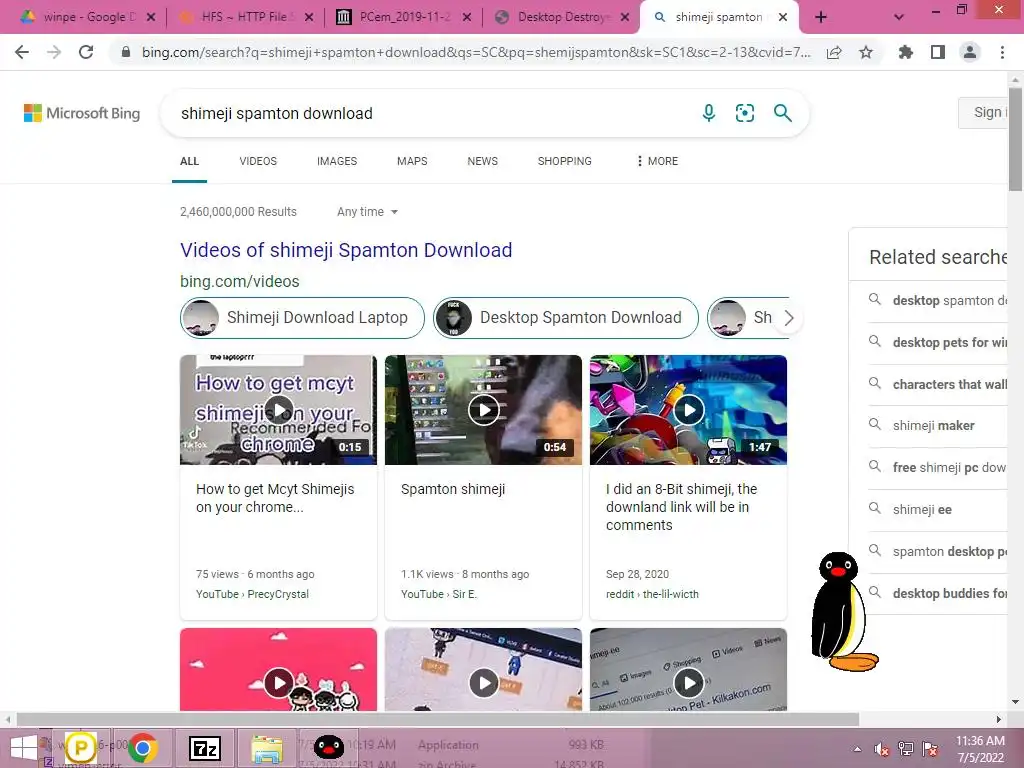The image size is (1024, 768).
Task: Open I did an 8-Bit shimeji title
Action: pyautogui.click(x=682, y=507)
